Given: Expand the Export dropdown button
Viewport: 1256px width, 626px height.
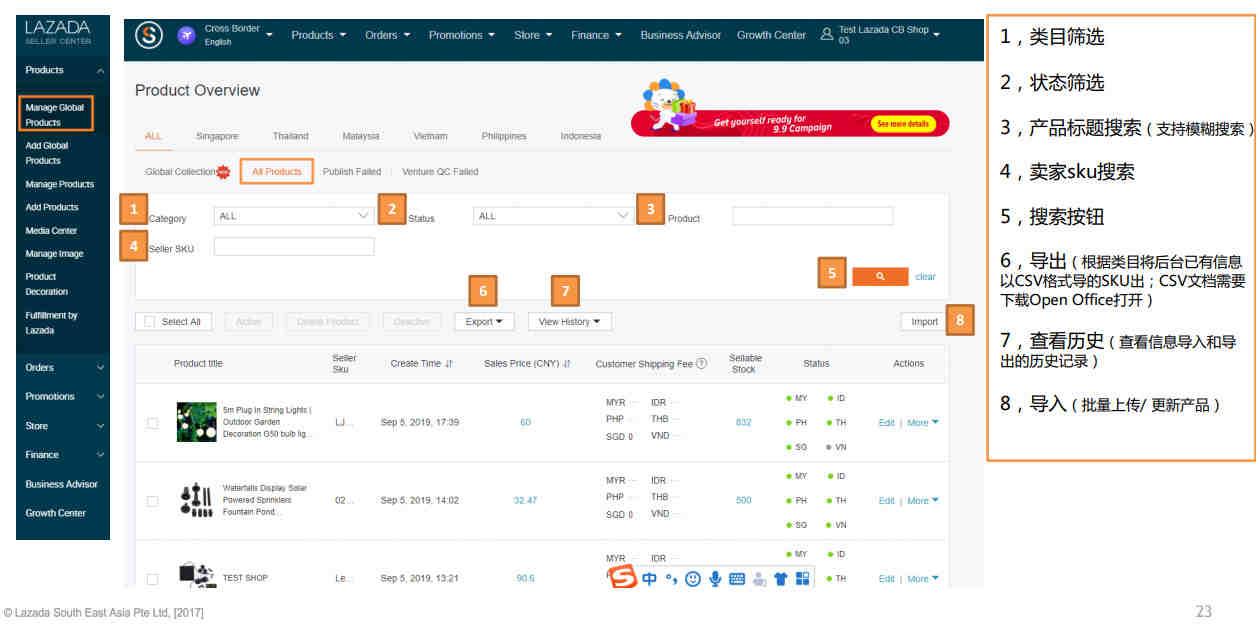Looking at the screenshot, I should 484,322.
